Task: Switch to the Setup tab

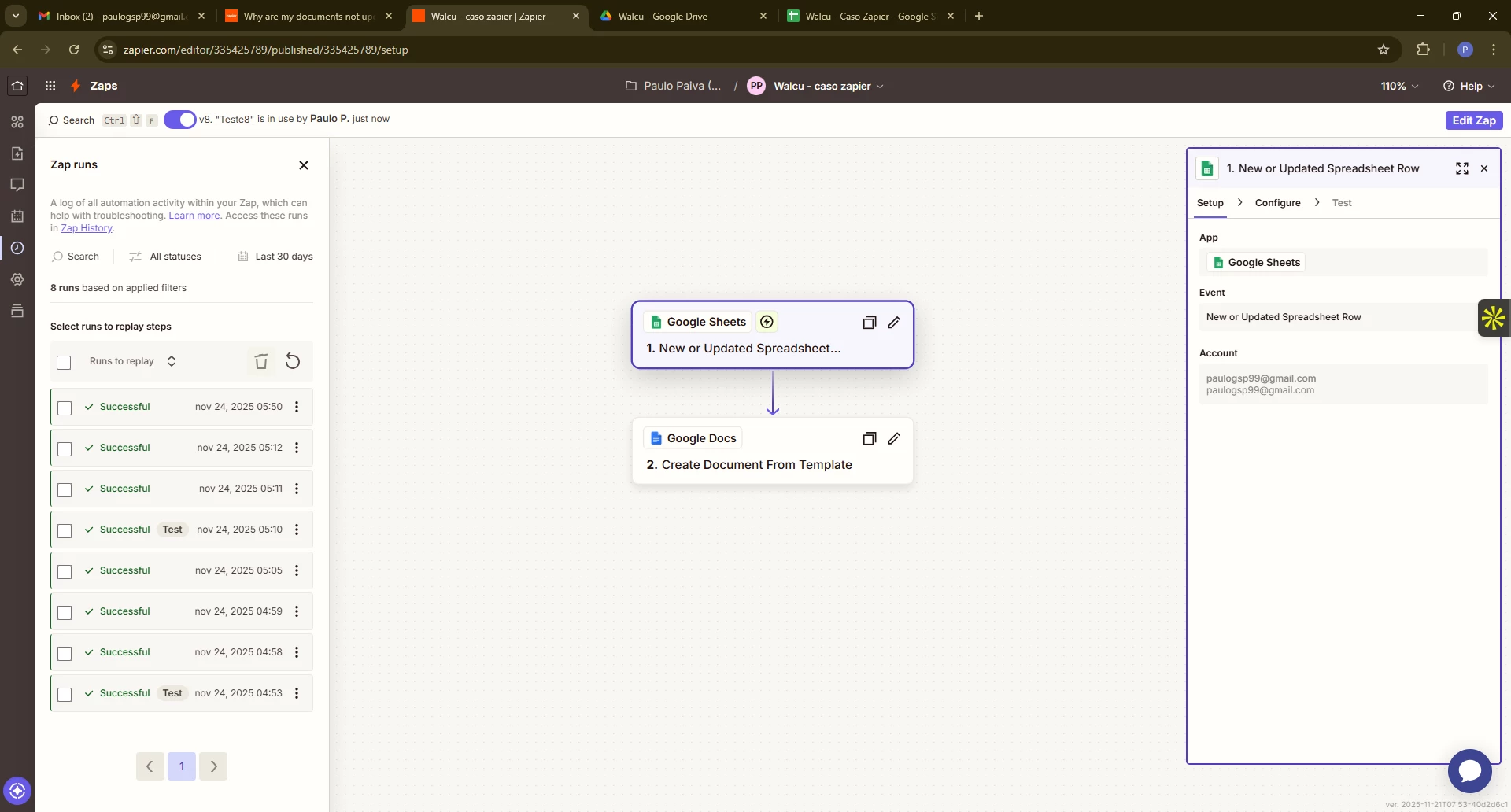Action: click(x=1210, y=203)
